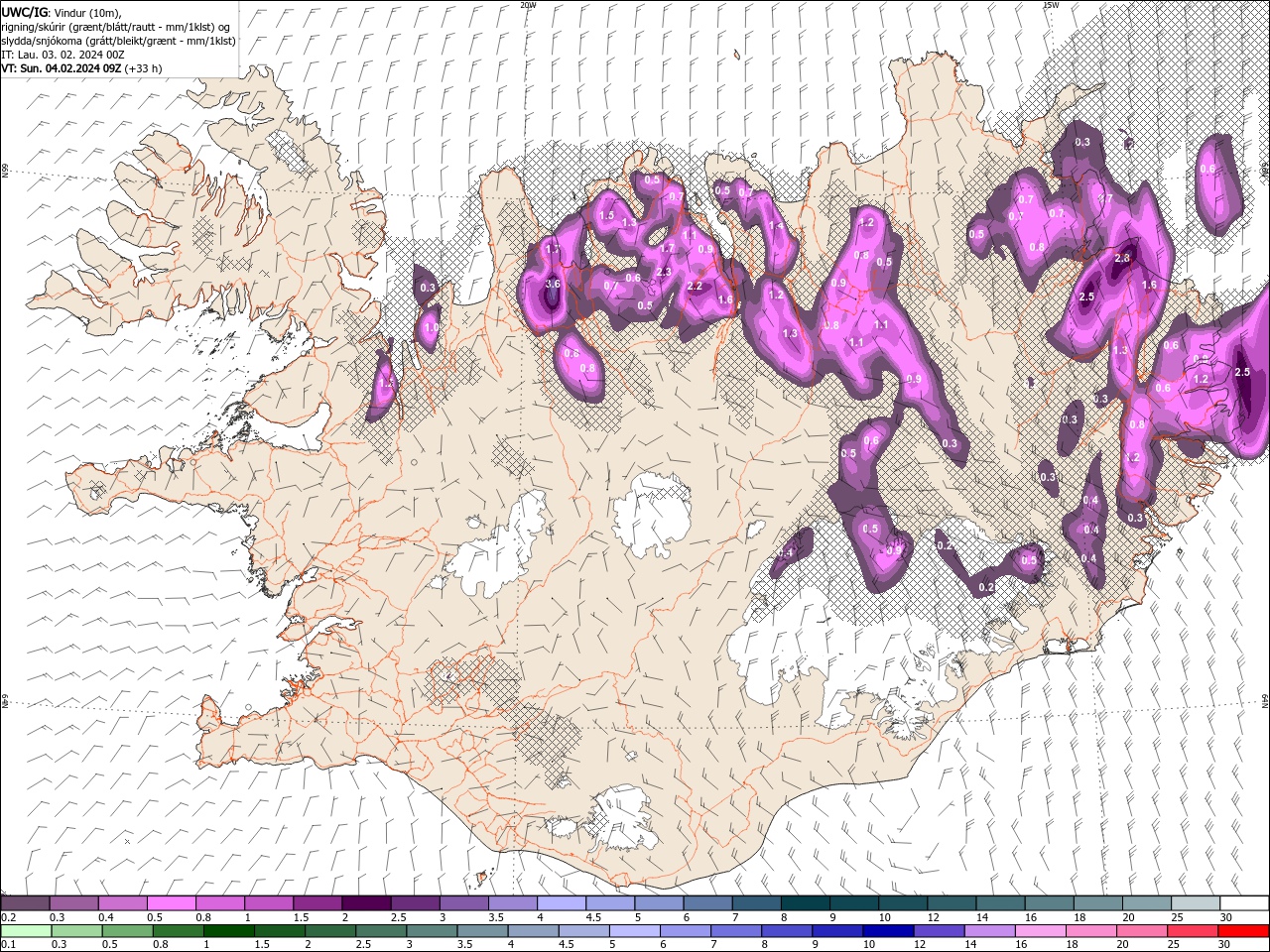
Task: Select the orchid 0.4 swatch in upper legend row
Action: [x=123, y=903]
